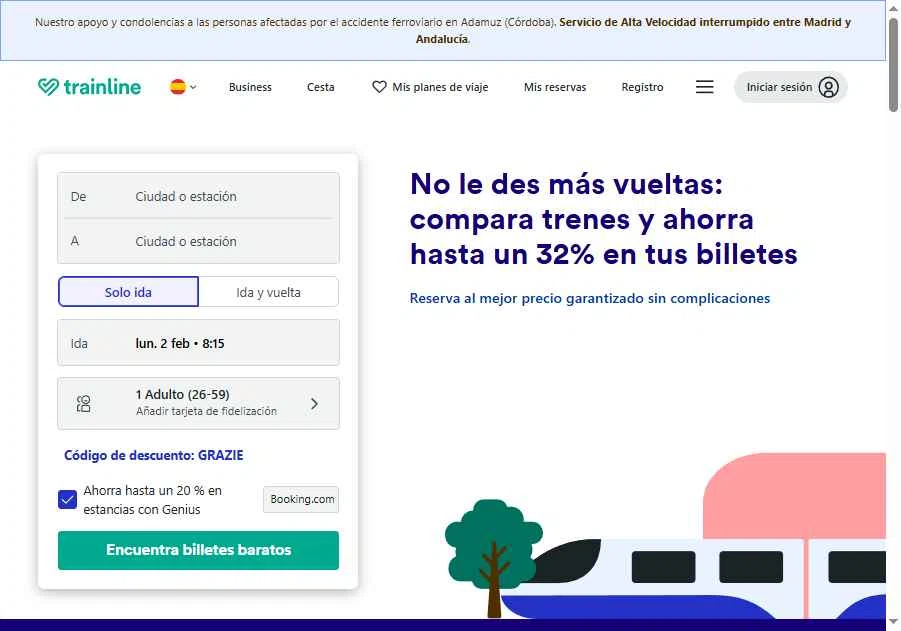Click the passenger icon in traveller row

point(84,403)
